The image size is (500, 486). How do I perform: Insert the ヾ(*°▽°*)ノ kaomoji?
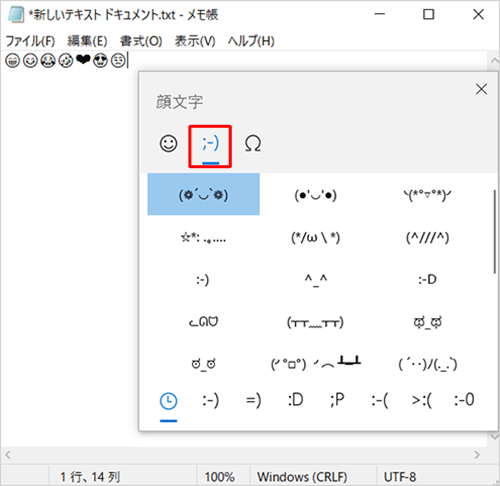(427, 195)
